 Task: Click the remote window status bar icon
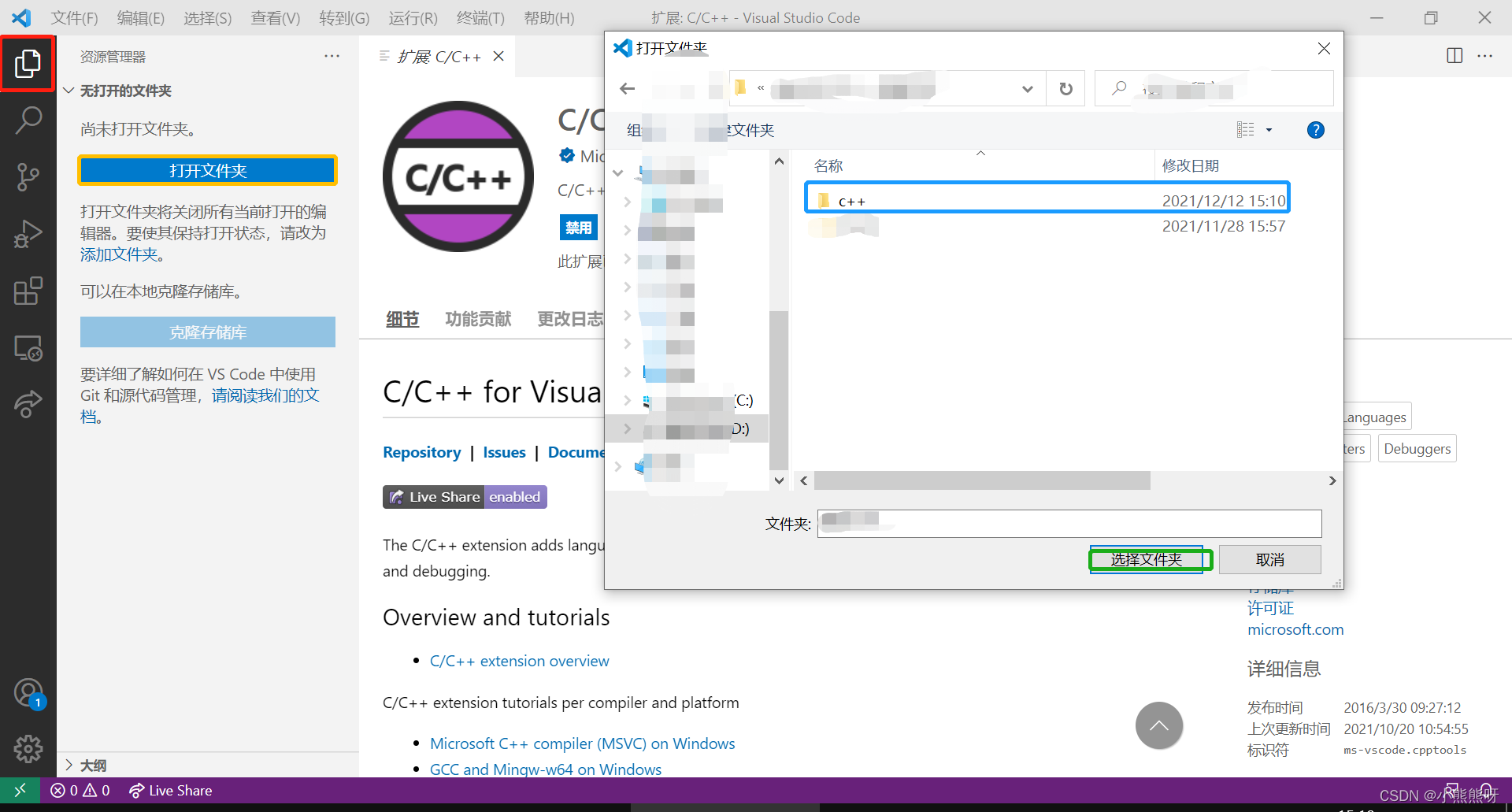(20, 790)
